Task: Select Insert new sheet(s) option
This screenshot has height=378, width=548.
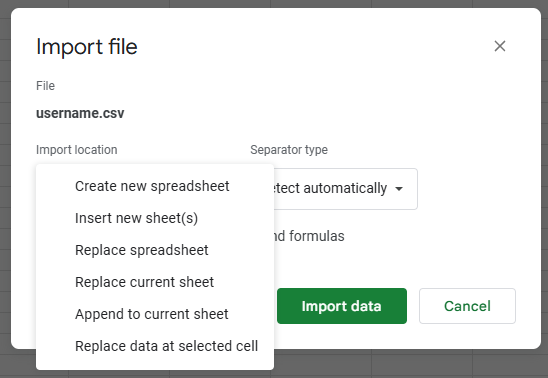Action: tap(155, 218)
